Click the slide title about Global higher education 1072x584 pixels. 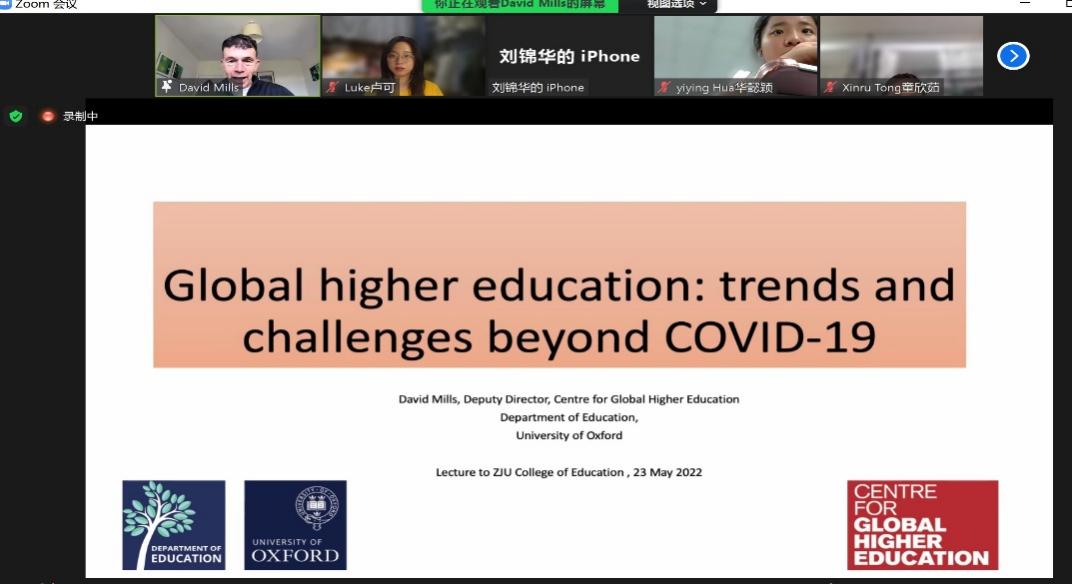(559, 312)
